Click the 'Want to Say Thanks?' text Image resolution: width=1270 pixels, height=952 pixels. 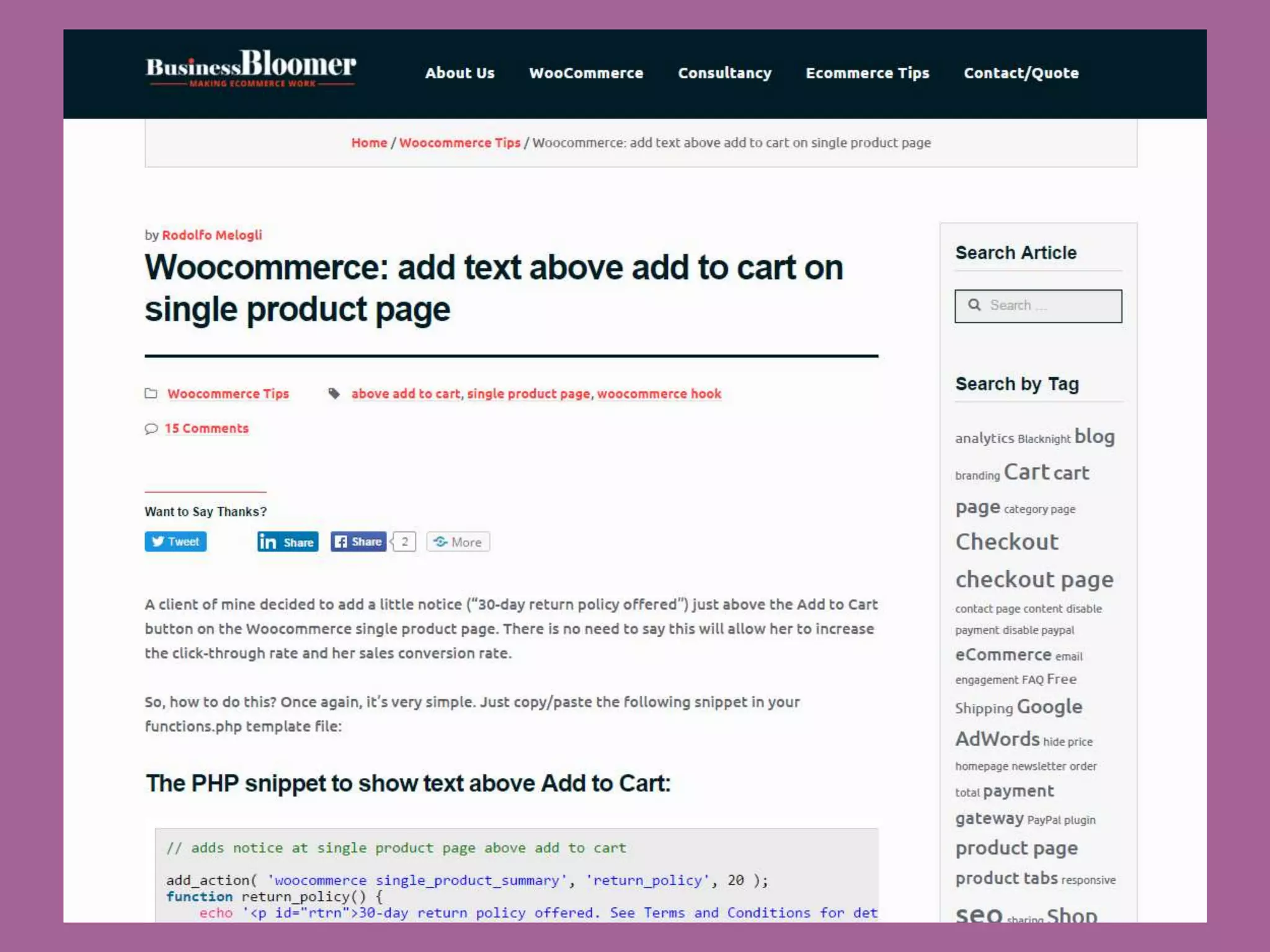pos(205,511)
